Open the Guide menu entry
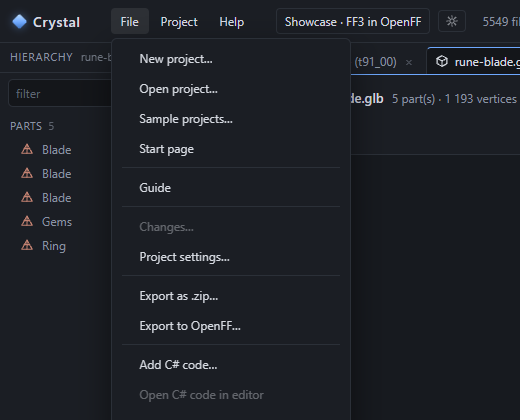This screenshot has width=520, height=420. (x=231, y=188)
